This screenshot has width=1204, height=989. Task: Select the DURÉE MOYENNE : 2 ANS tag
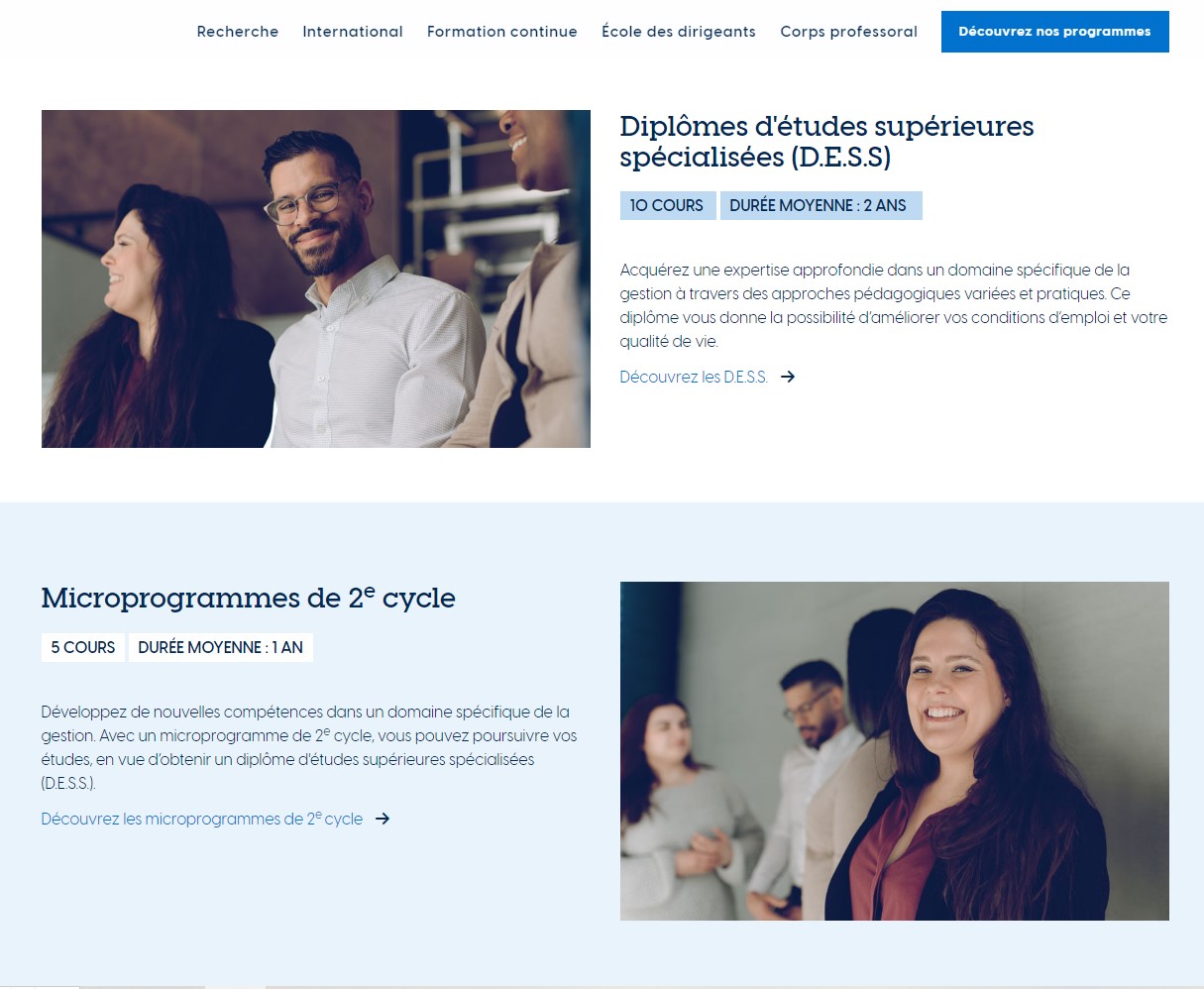[821, 205]
